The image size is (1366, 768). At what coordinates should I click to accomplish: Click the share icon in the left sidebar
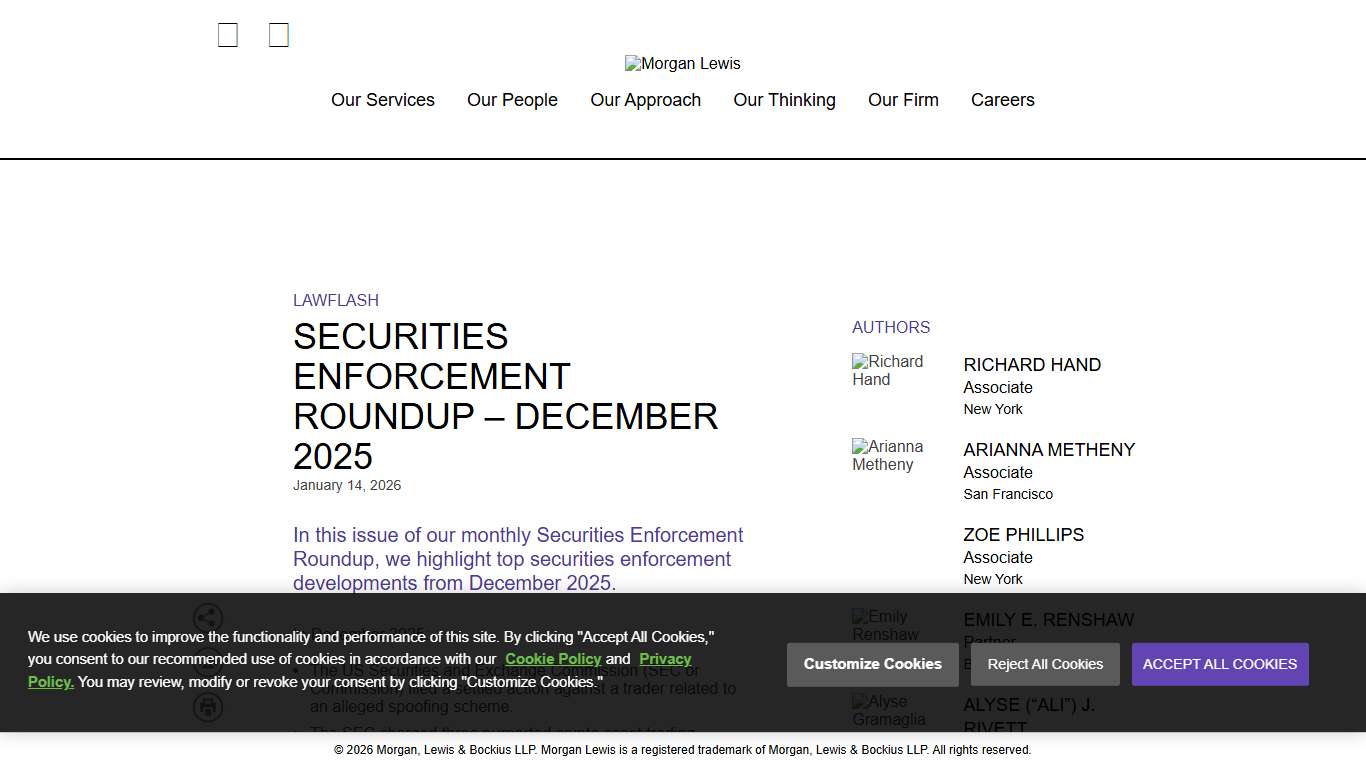point(208,618)
